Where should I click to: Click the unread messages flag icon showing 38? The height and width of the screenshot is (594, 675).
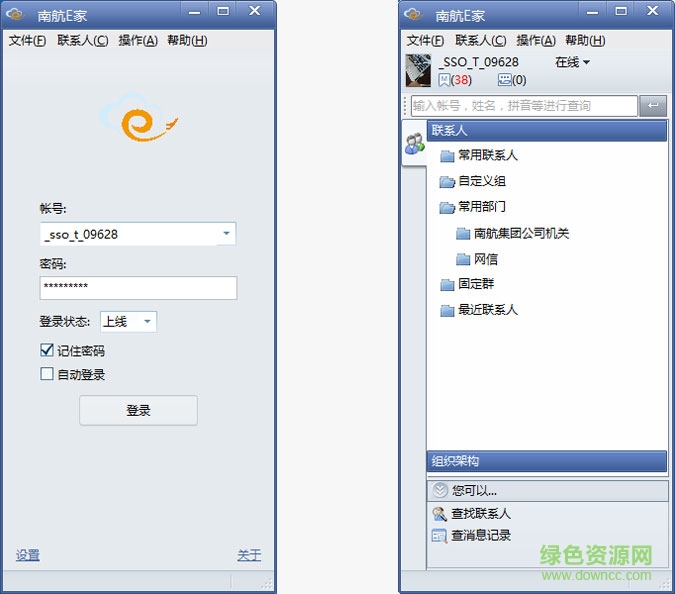pyautogui.click(x=444, y=80)
